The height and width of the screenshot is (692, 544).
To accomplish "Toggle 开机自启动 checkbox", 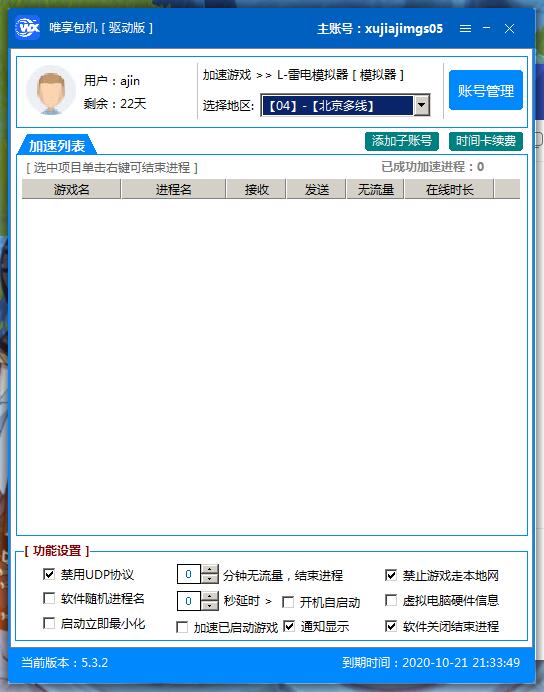I will click(x=288, y=602).
